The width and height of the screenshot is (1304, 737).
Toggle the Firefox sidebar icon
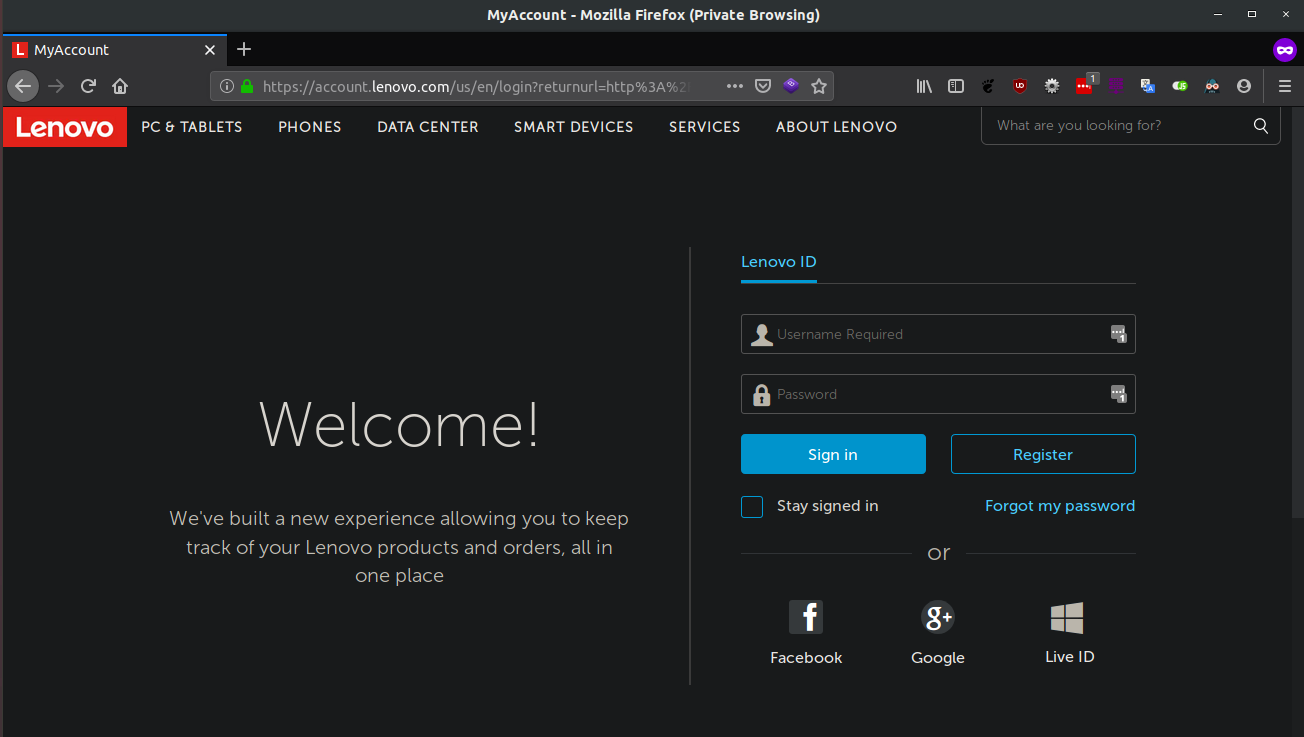pyautogui.click(x=956, y=86)
